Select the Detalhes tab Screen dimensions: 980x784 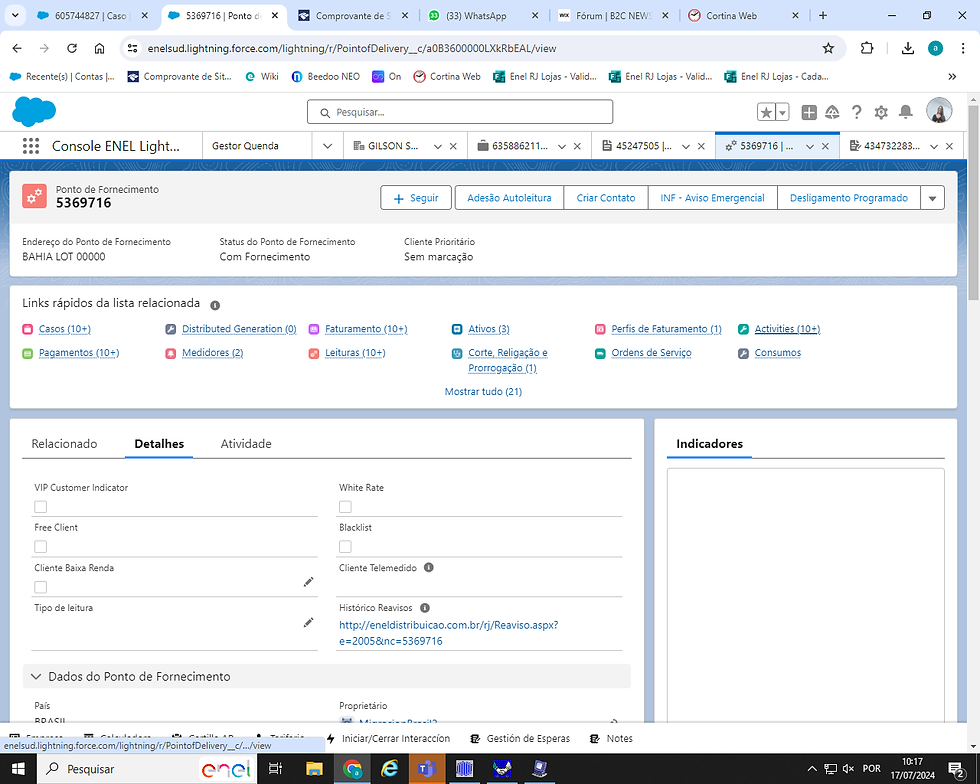coord(159,444)
